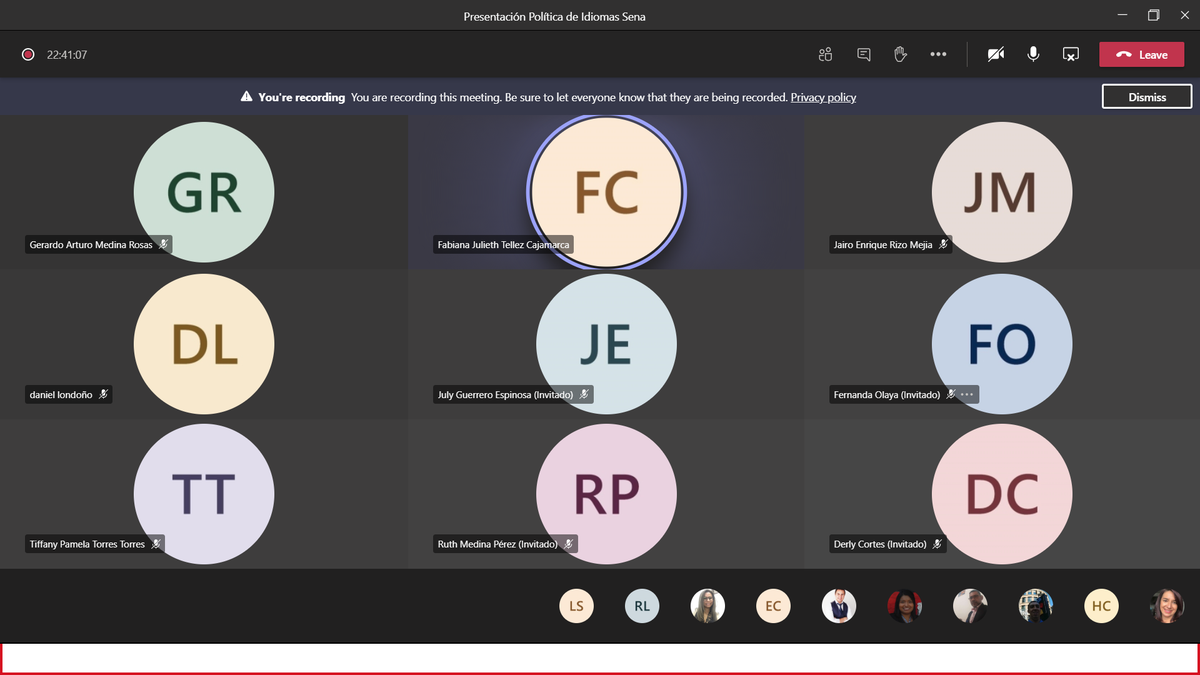Open the More actions menu
Viewport: 1200px width, 675px height.
coord(938,54)
